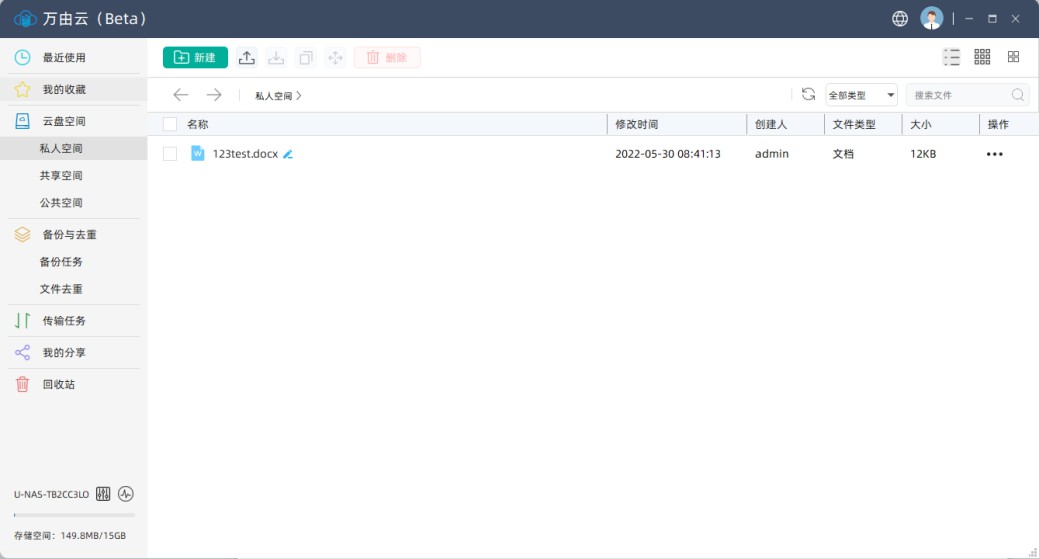Open the 全部类型 file type dropdown
Screen dimensions: 1039x559
click(x=861, y=95)
